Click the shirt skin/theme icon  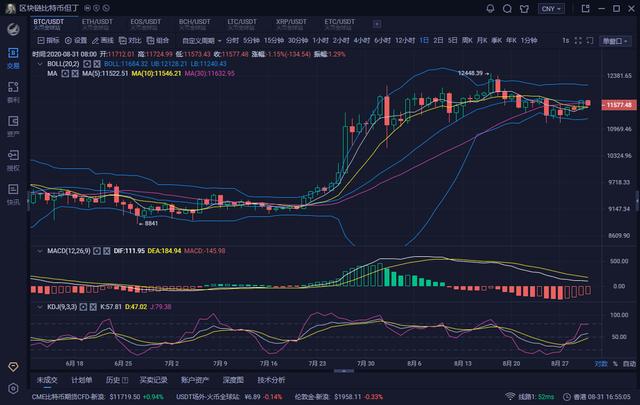coord(524,9)
